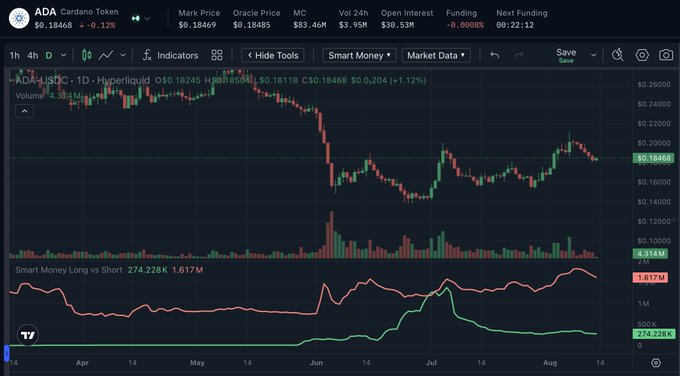Click the $0.14000 price axis tick
680x376 pixels.
click(654, 202)
